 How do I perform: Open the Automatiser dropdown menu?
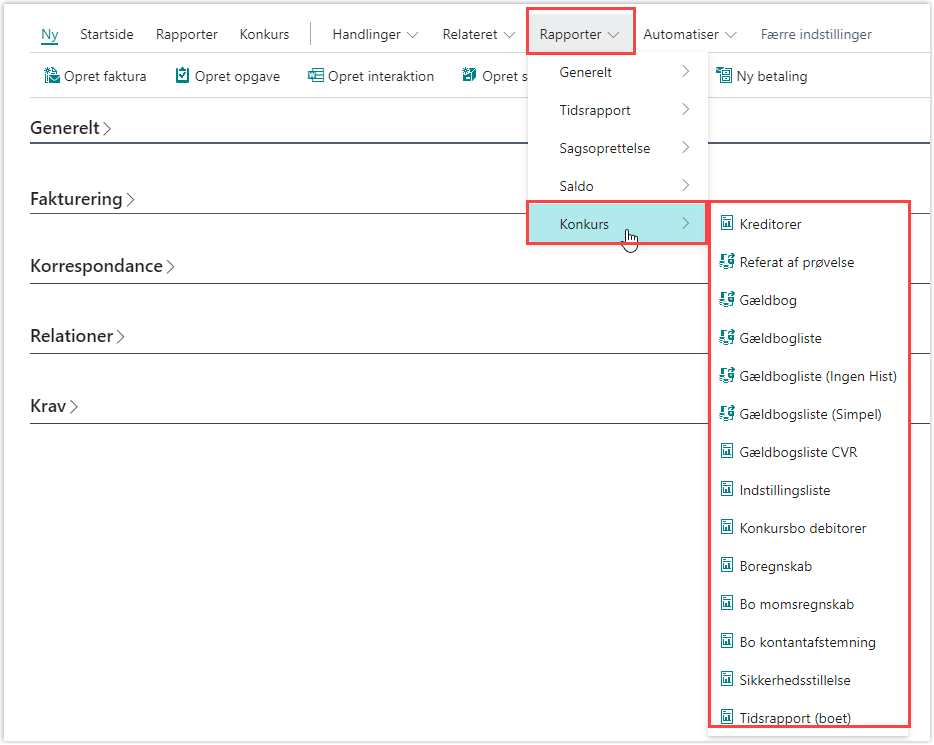(x=690, y=34)
